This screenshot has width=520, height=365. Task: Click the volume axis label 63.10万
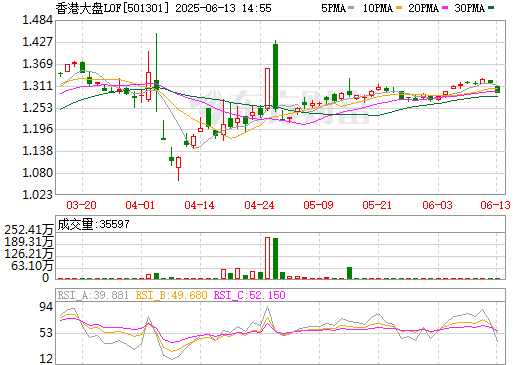[x=32, y=266]
